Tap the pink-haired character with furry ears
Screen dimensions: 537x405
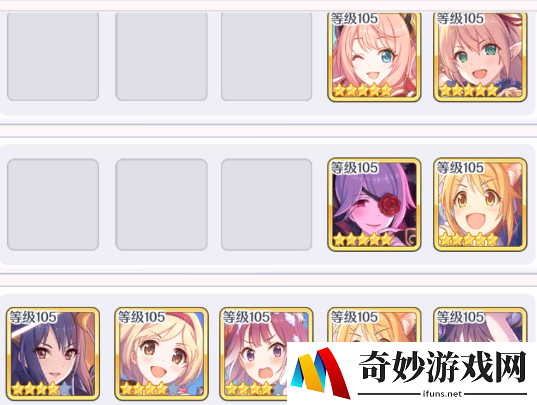click(255, 354)
